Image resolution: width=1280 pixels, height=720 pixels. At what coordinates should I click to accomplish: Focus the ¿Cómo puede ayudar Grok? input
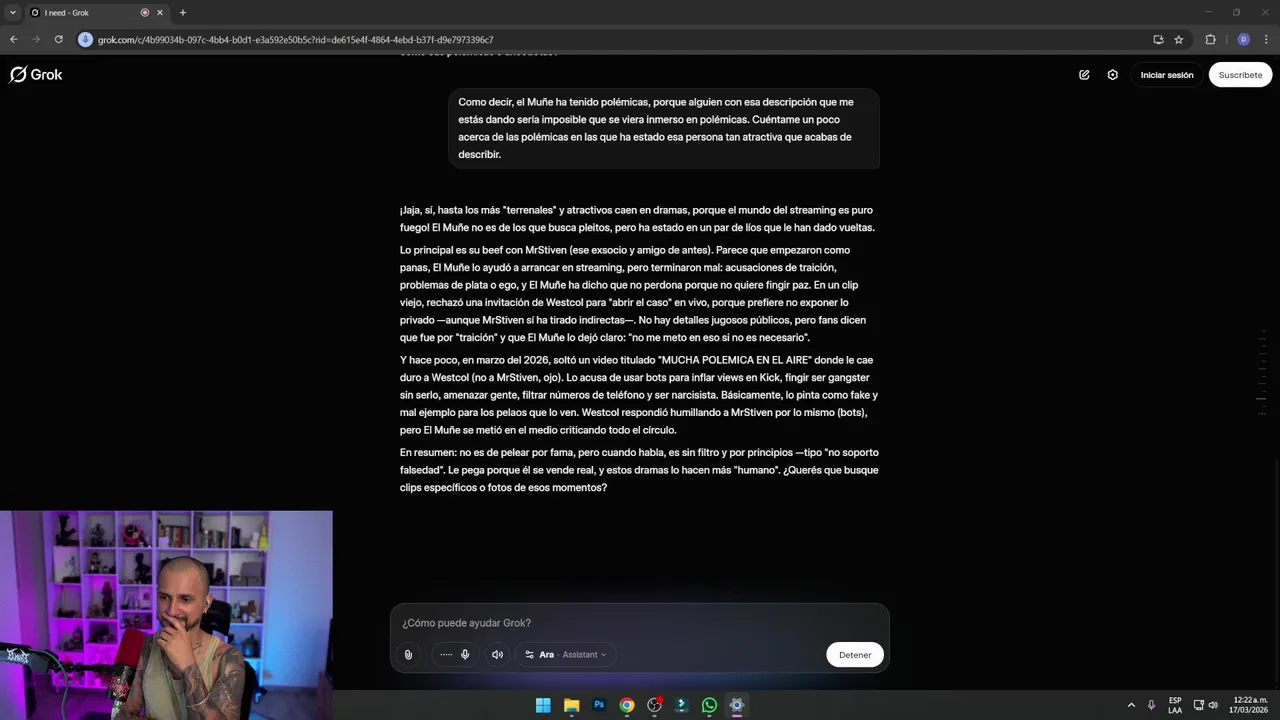click(640, 623)
